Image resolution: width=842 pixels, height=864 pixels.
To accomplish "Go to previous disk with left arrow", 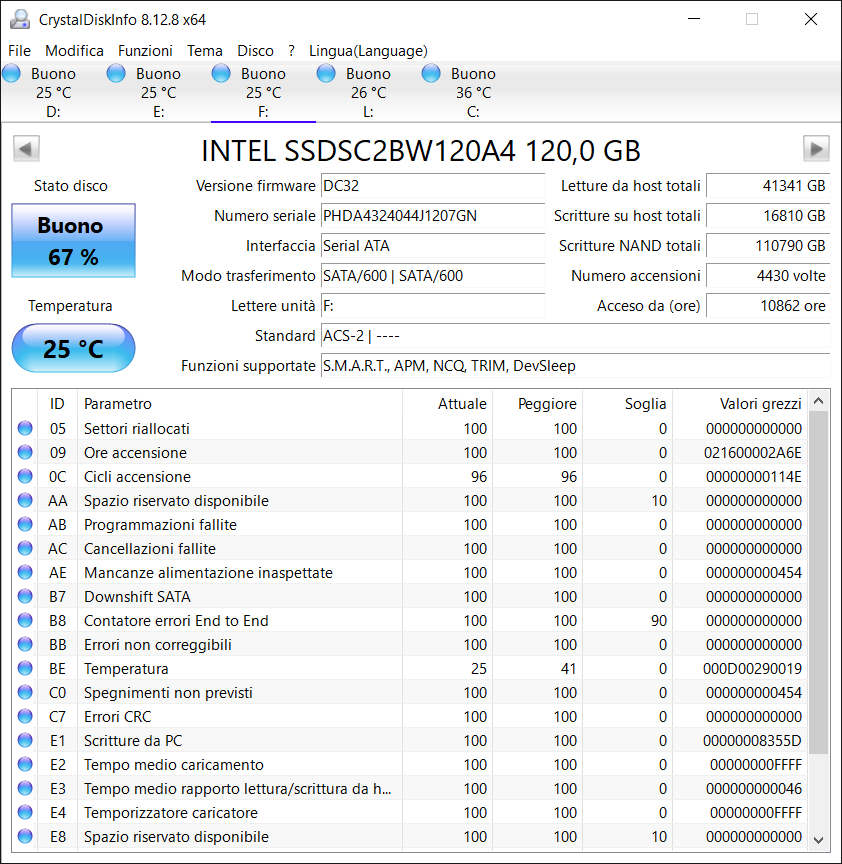I will (x=26, y=149).
